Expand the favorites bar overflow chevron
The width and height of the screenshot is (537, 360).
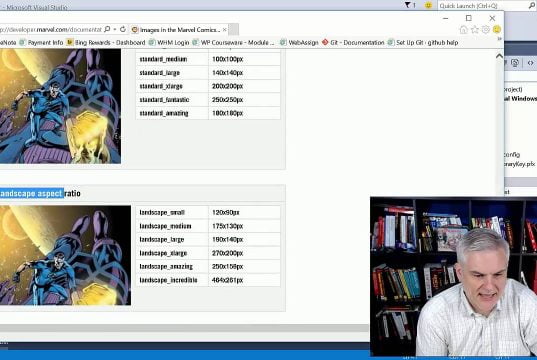pos(500,39)
